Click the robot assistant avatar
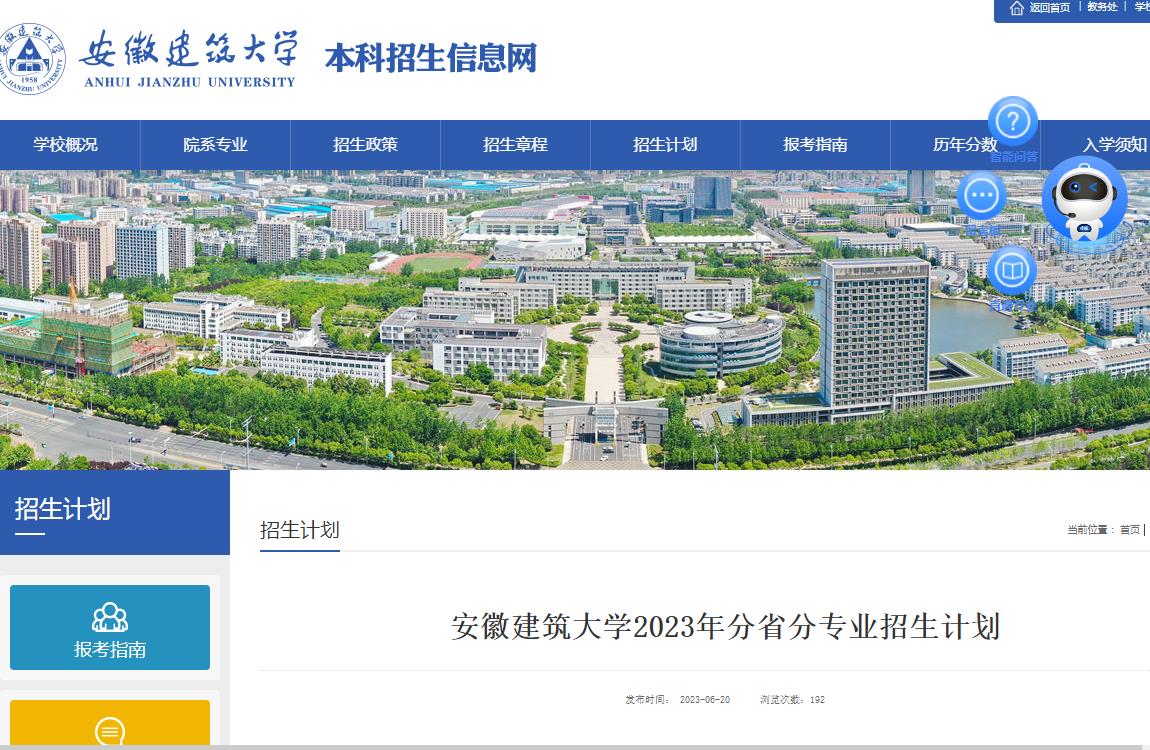 point(1084,199)
